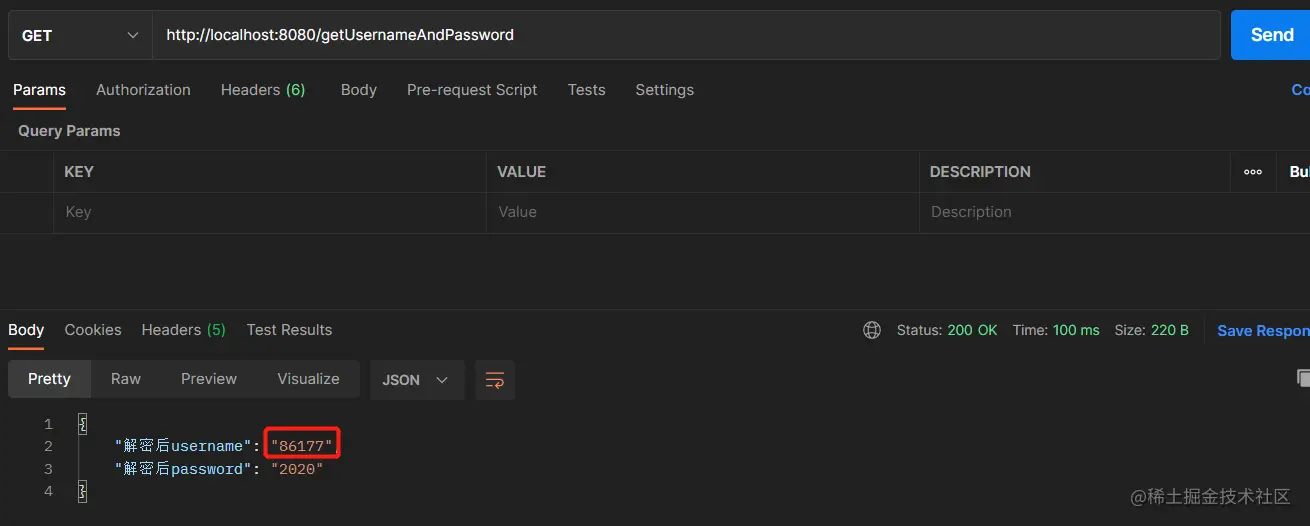Image resolution: width=1310 pixels, height=526 pixels.
Task: Toggle the word wrap icon next to JSON
Action: click(495, 380)
